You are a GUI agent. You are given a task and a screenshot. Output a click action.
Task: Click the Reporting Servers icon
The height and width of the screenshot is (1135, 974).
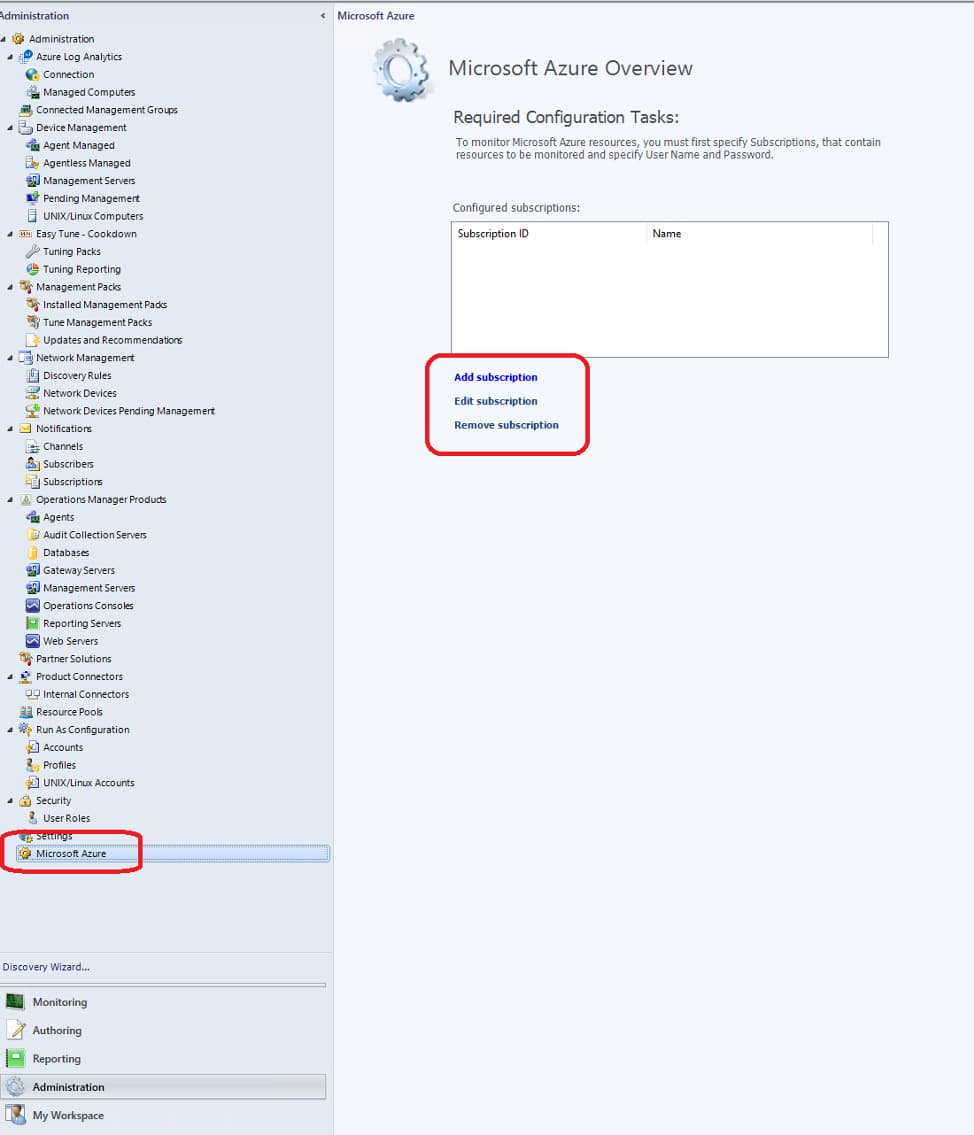click(x=32, y=623)
